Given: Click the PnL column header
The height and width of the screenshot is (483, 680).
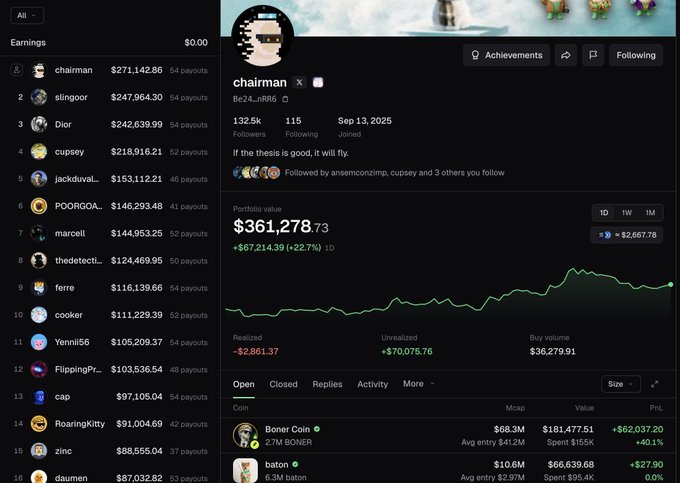Looking at the screenshot, I should tap(656, 408).
